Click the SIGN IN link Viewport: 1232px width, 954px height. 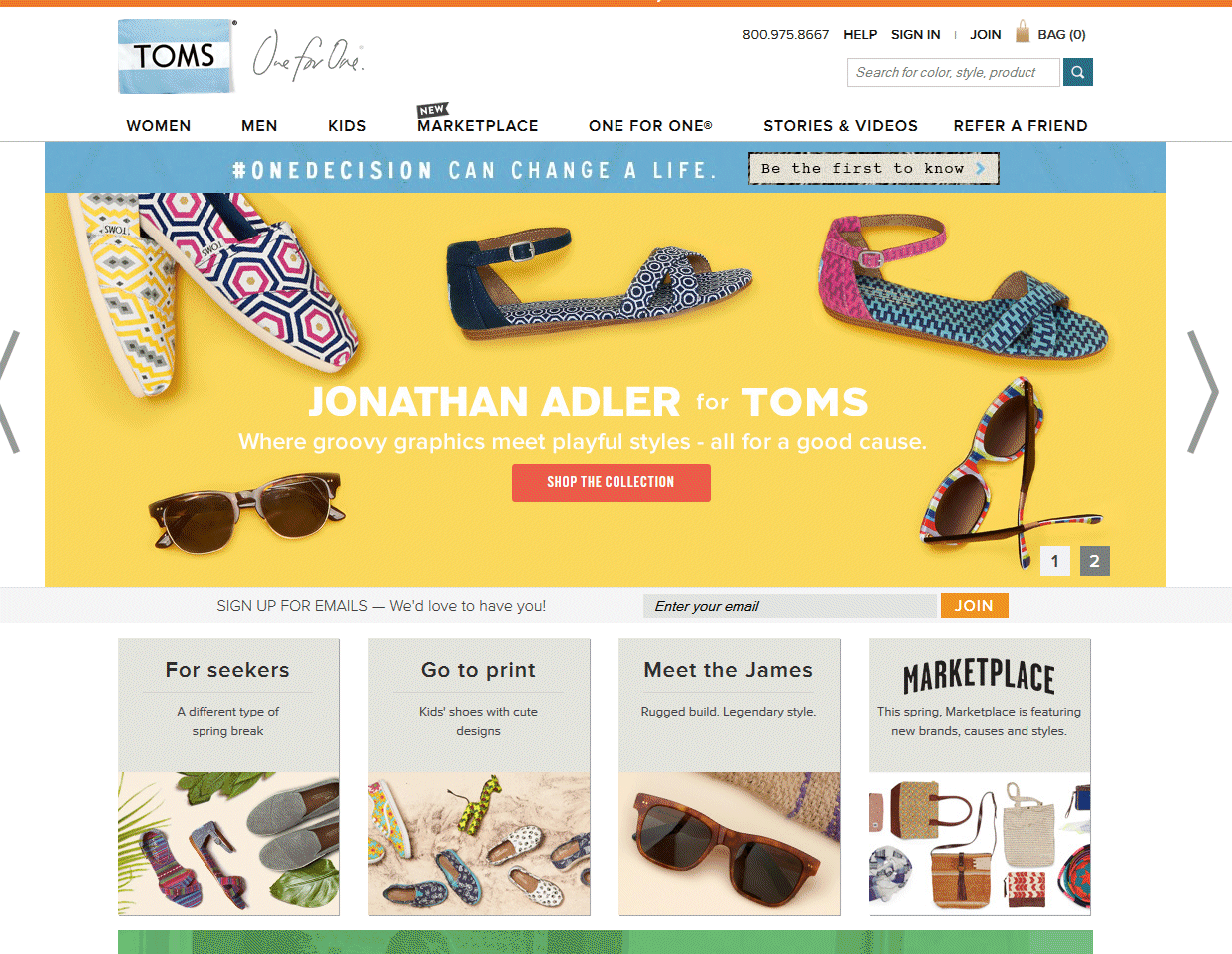(915, 34)
